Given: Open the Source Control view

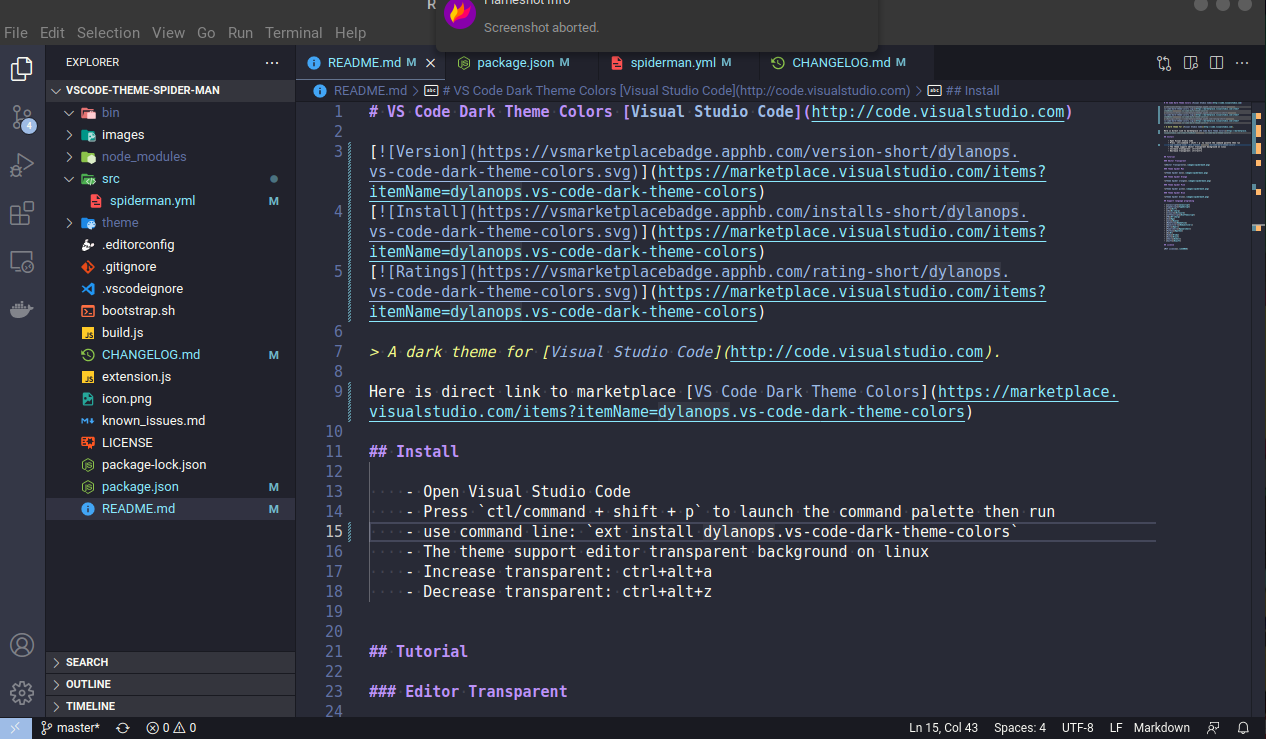Looking at the screenshot, I should [22, 117].
